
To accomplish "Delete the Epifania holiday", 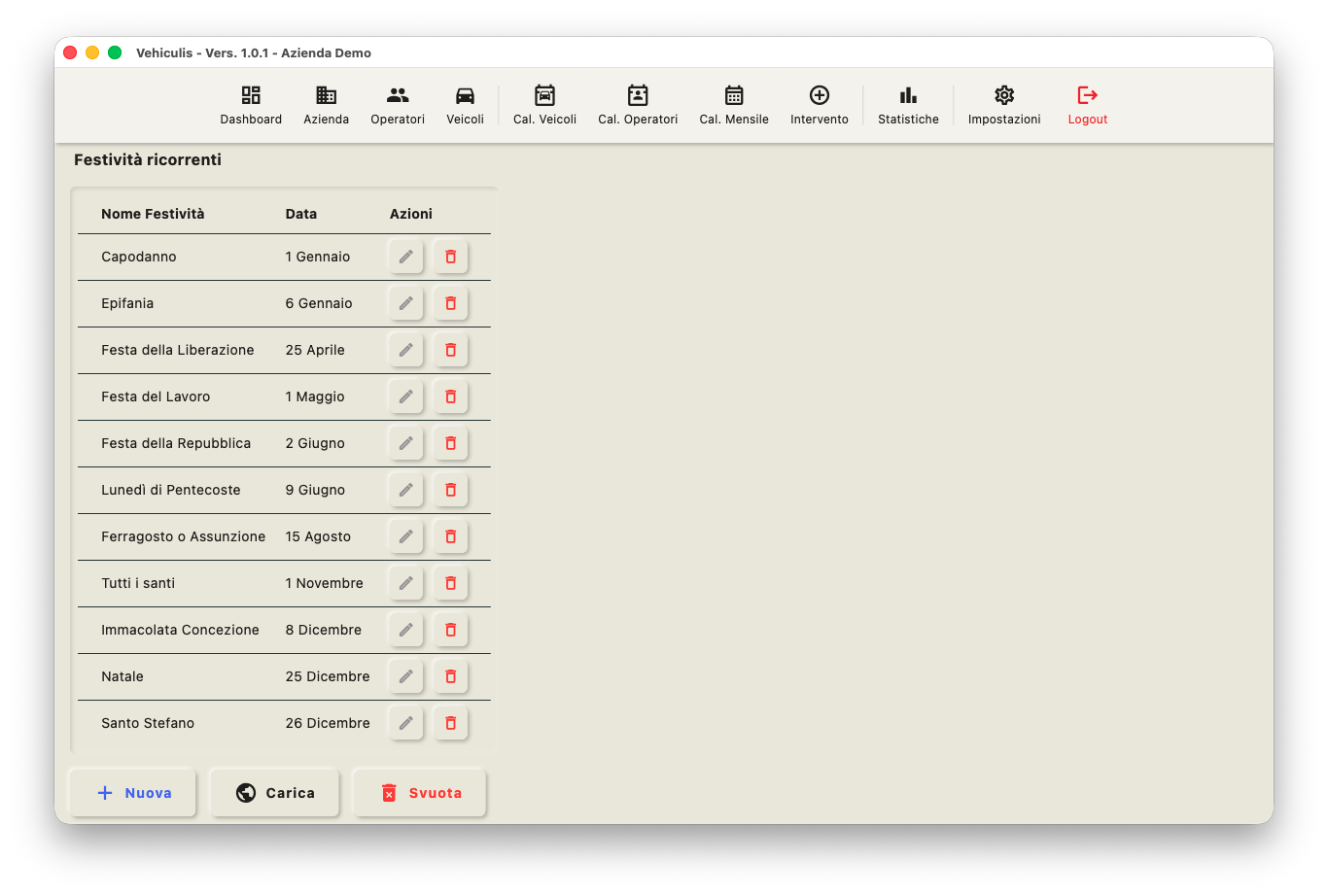I will click(451, 303).
